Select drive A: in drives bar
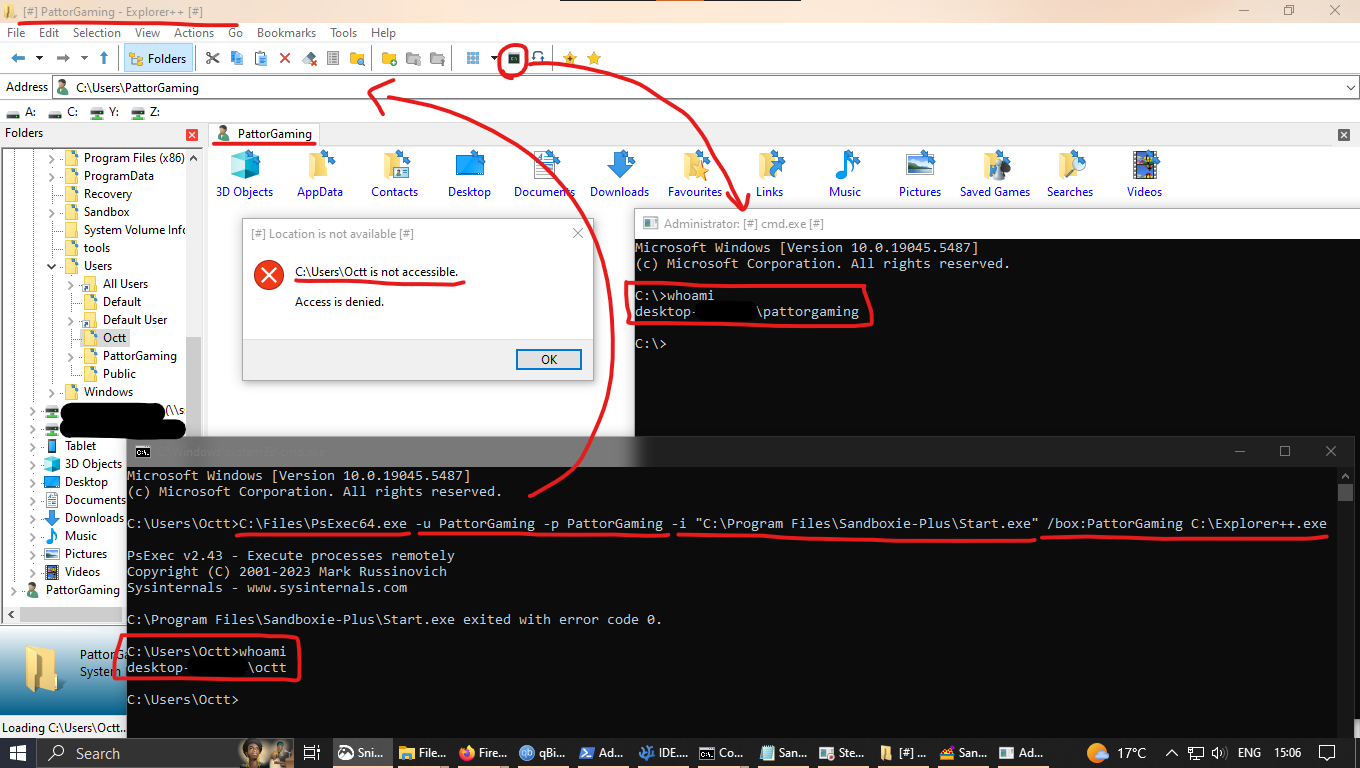 20,113
